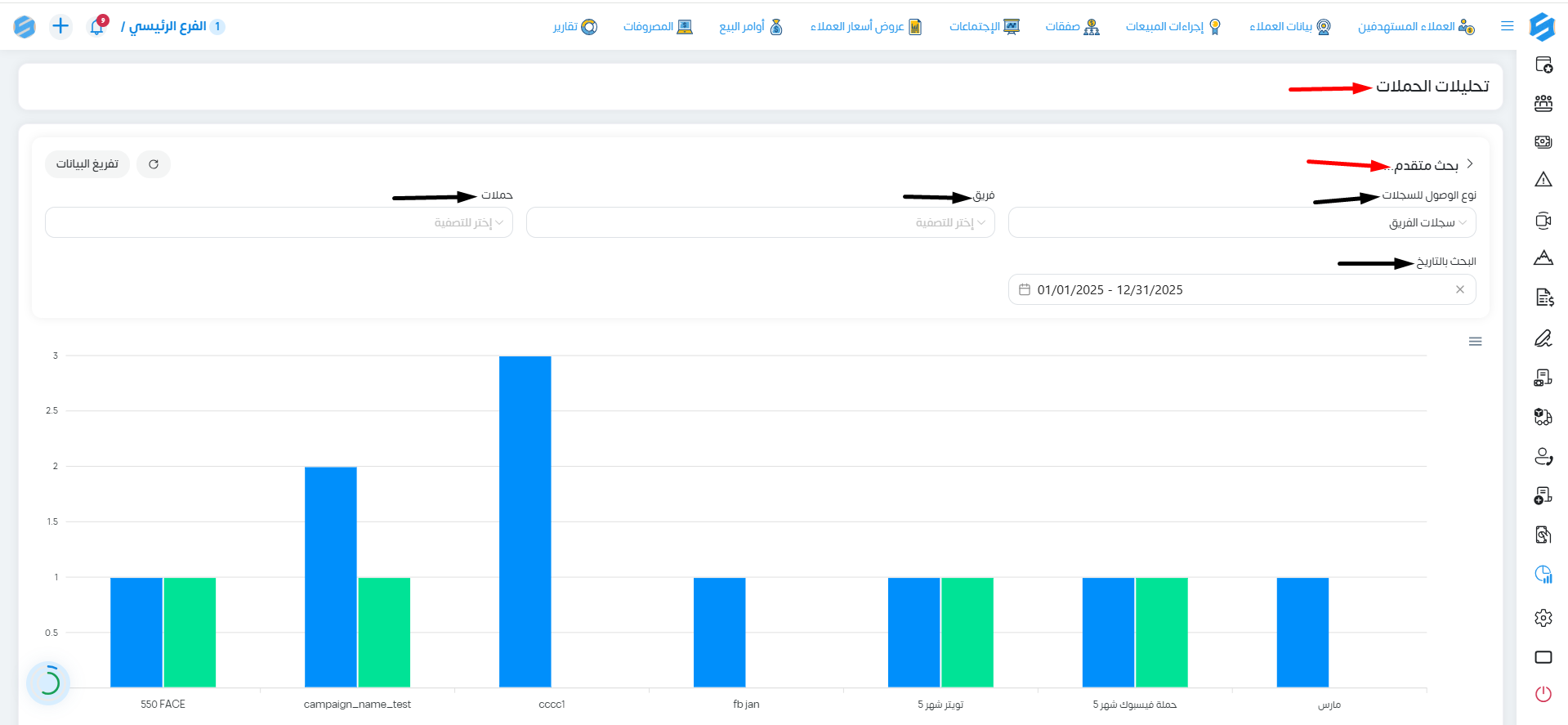Viewport: 1568px width, 725px height.
Task: Click the rectangle screen icon in sidebar
Action: click(1543, 657)
